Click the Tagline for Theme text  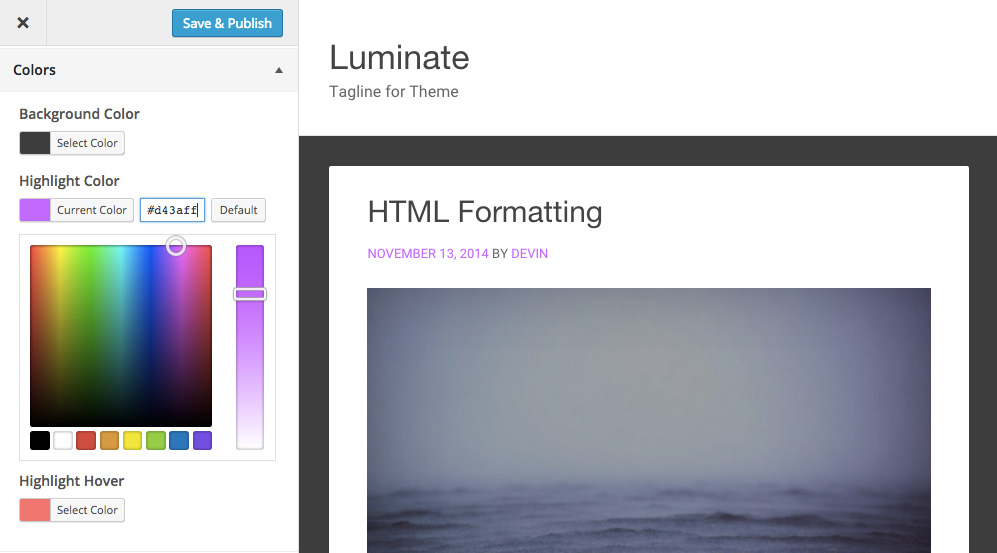click(x=394, y=92)
